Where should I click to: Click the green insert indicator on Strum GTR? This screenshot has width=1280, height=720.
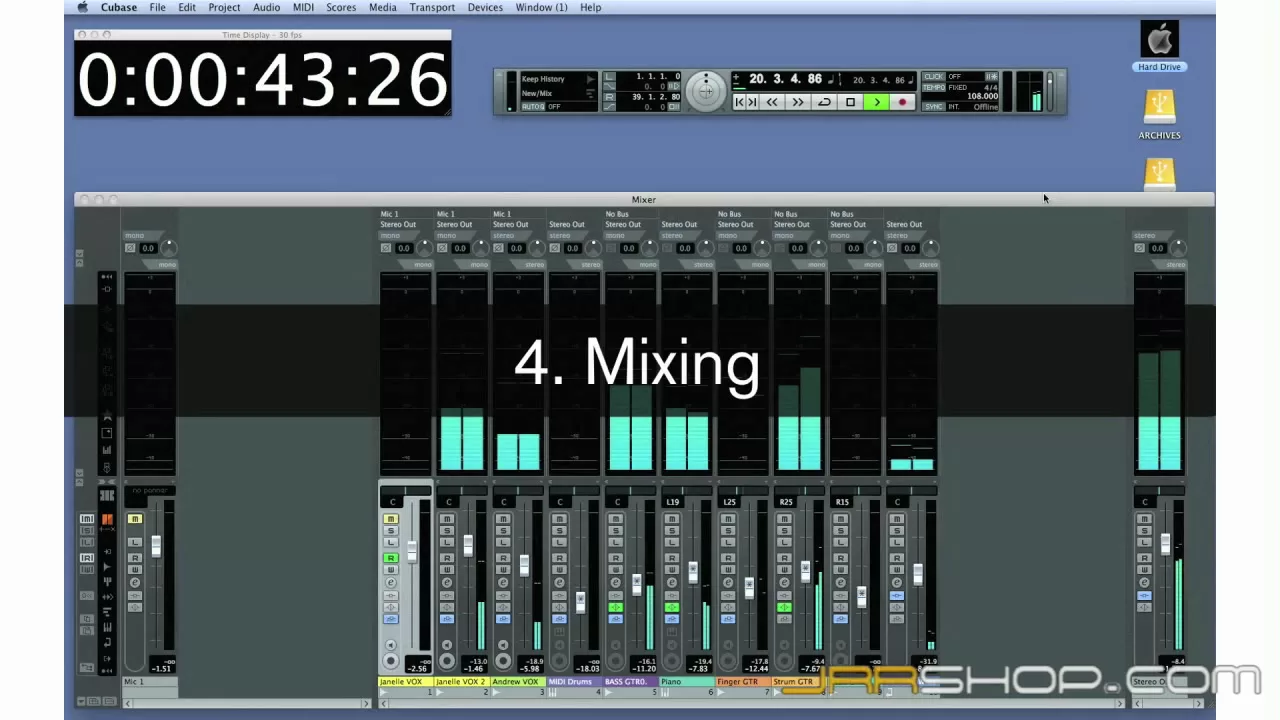[784, 607]
